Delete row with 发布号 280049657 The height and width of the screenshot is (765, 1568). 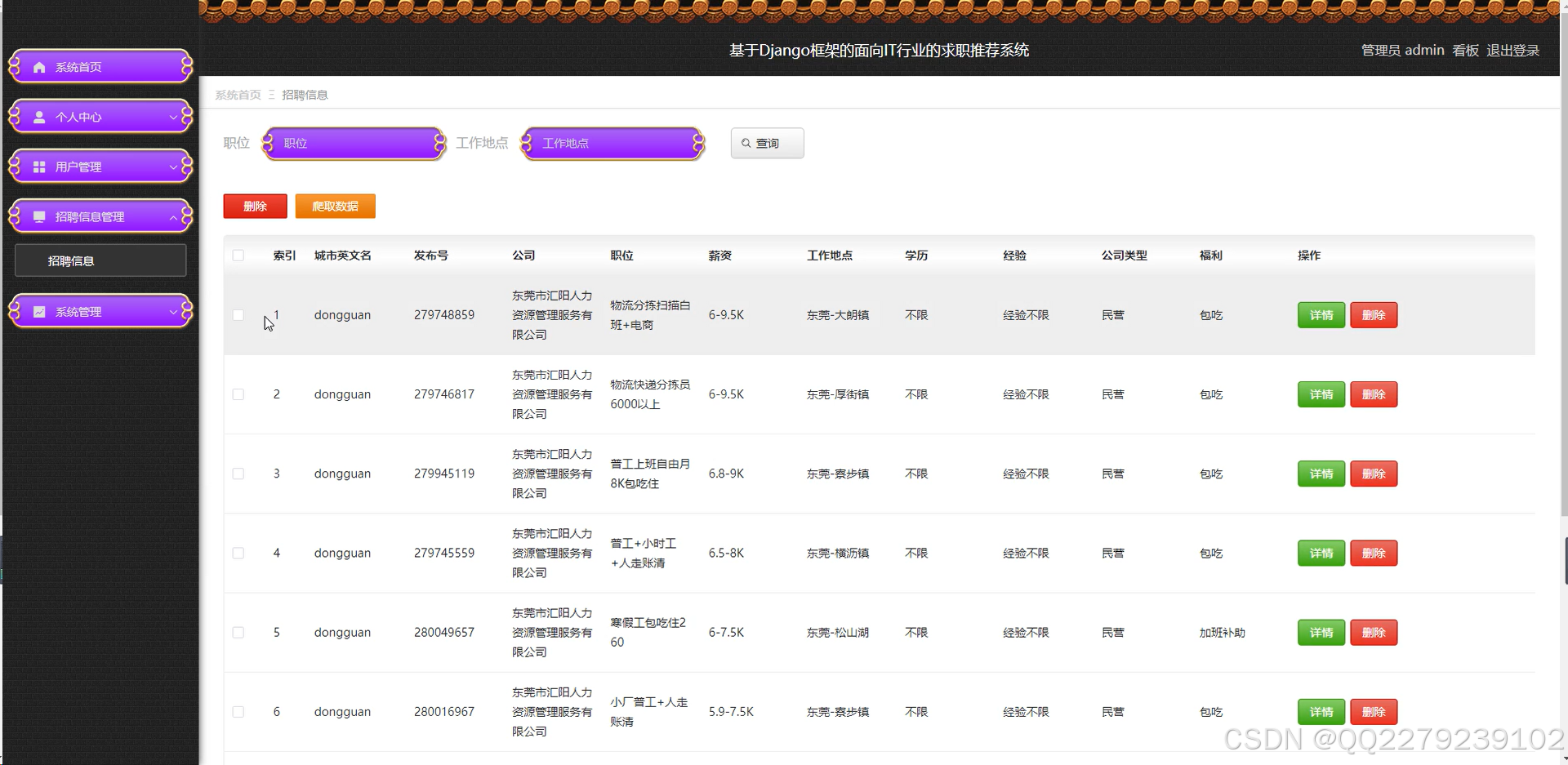pos(1374,633)
